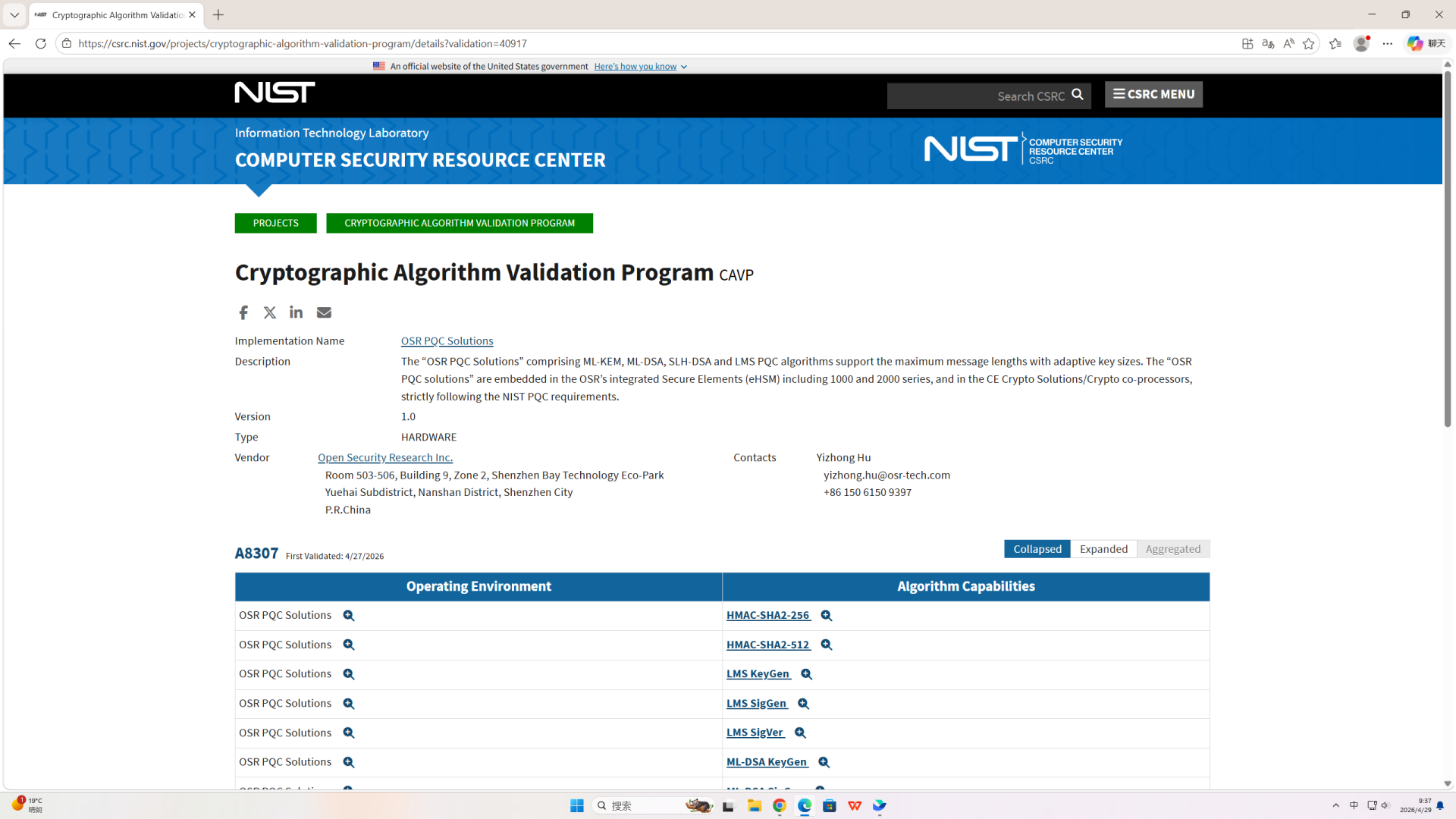Viewport: 1456px width, 819px height.
Task: Open Google Chrome from the taskbar
Action: pos(780,805)
